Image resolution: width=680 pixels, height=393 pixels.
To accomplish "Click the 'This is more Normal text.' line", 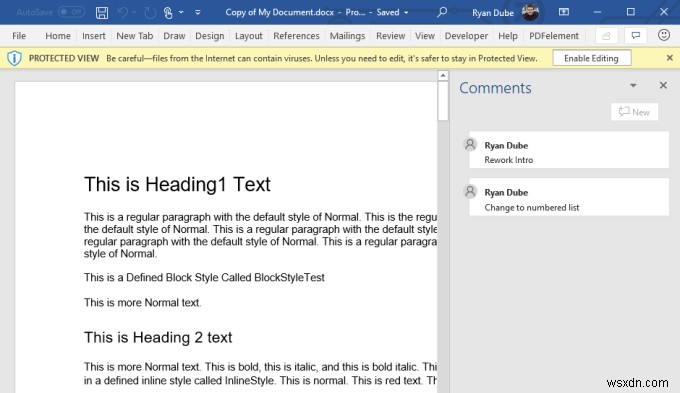I will 142,303.
